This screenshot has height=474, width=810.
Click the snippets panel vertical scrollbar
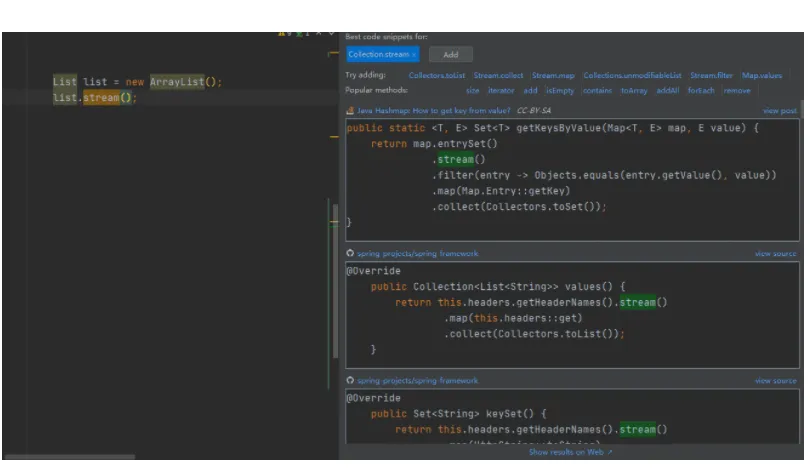click(x=802, y=108)
